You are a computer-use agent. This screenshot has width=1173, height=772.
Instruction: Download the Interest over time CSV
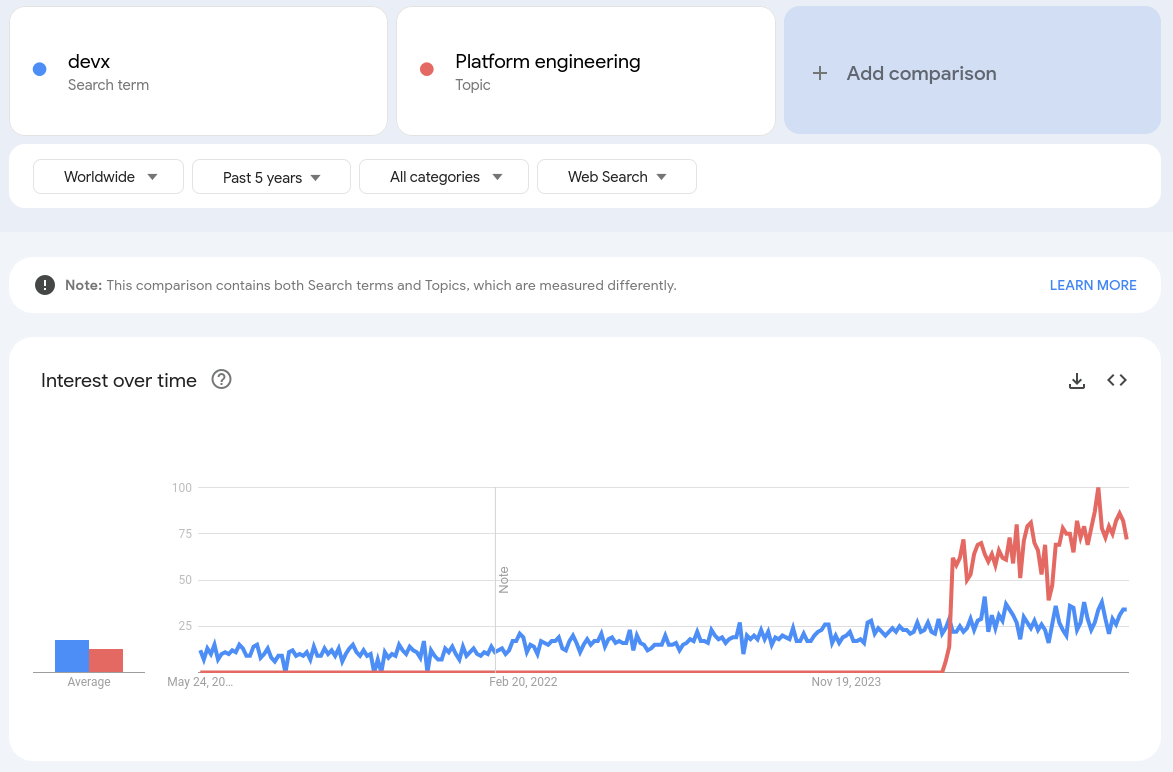coord(1077,380)
